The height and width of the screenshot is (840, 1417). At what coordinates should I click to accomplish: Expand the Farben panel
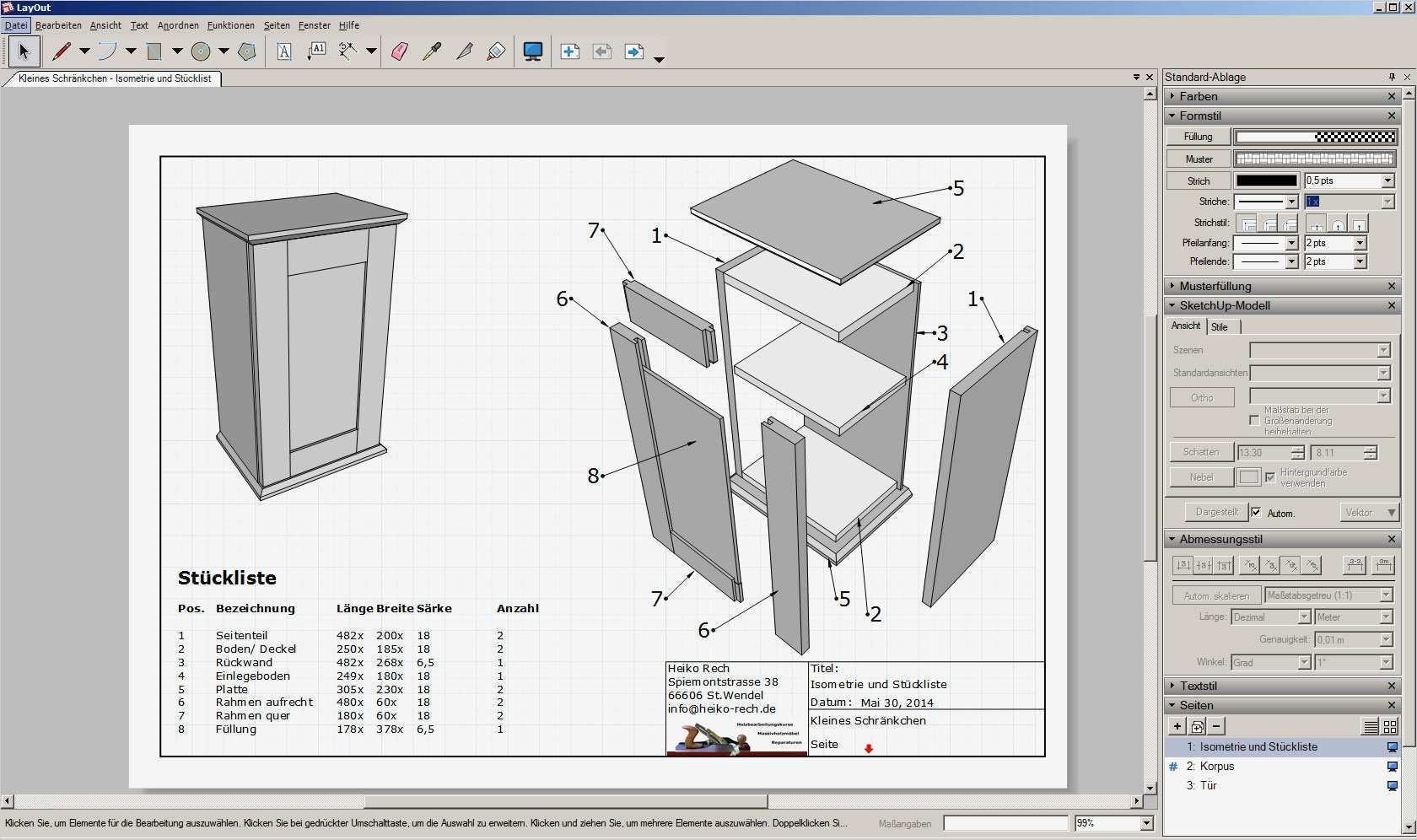[1172, 96]
